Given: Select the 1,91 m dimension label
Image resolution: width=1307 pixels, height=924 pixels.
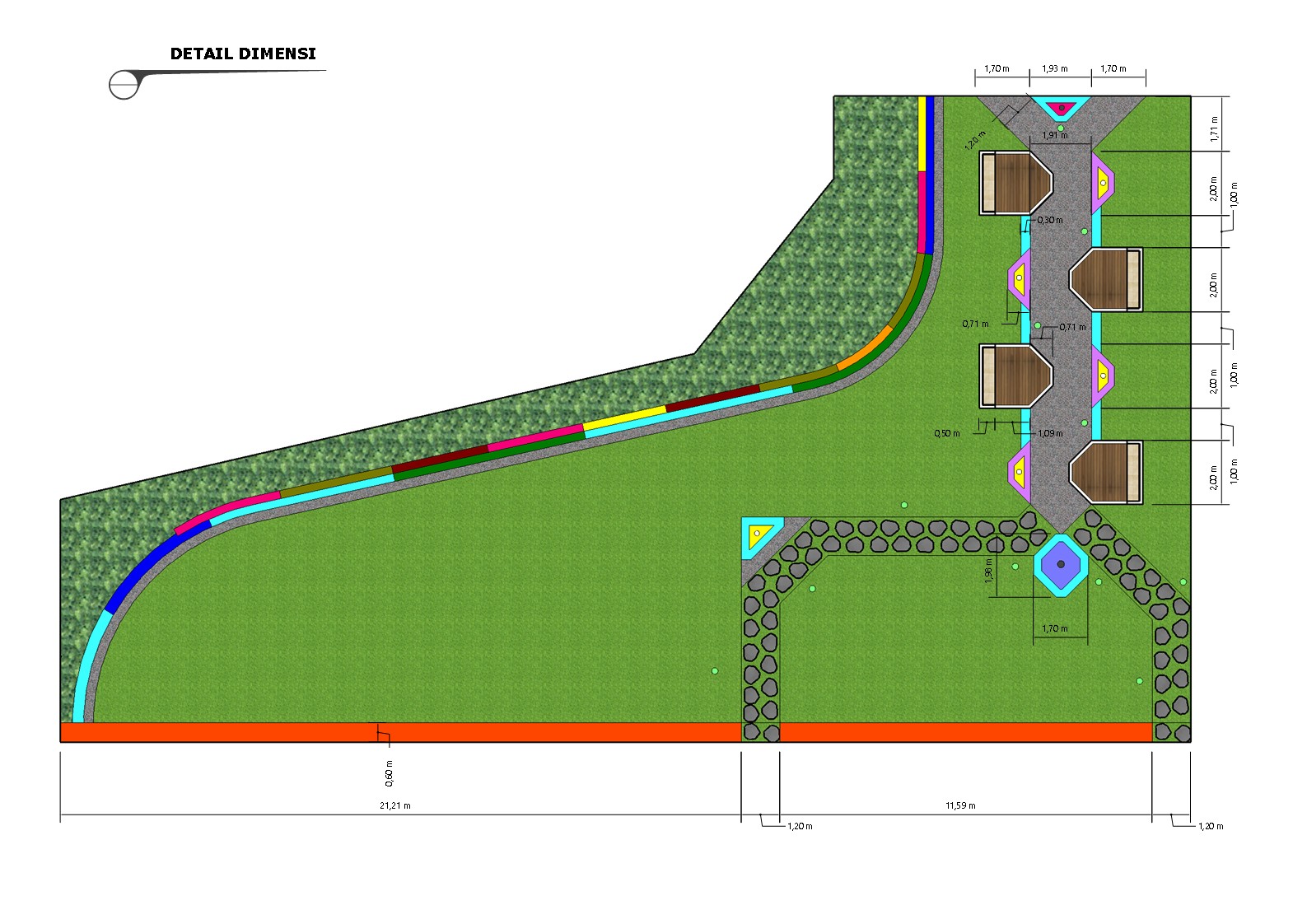Looking at the screenshot, I should 1055,135.
